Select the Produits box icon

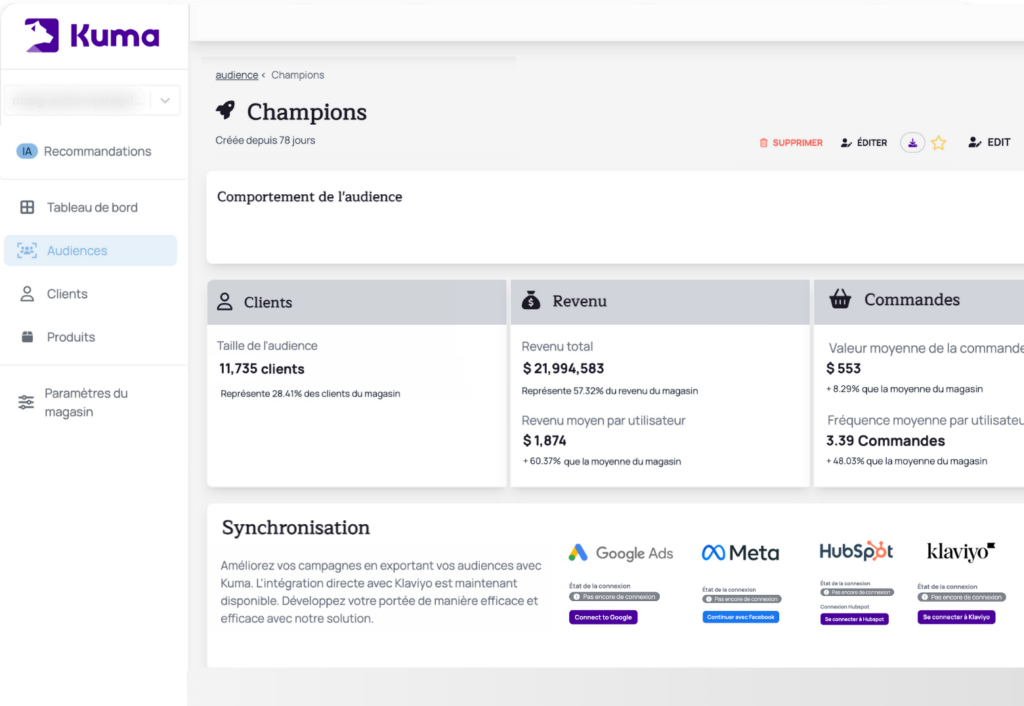click(28, 337)
